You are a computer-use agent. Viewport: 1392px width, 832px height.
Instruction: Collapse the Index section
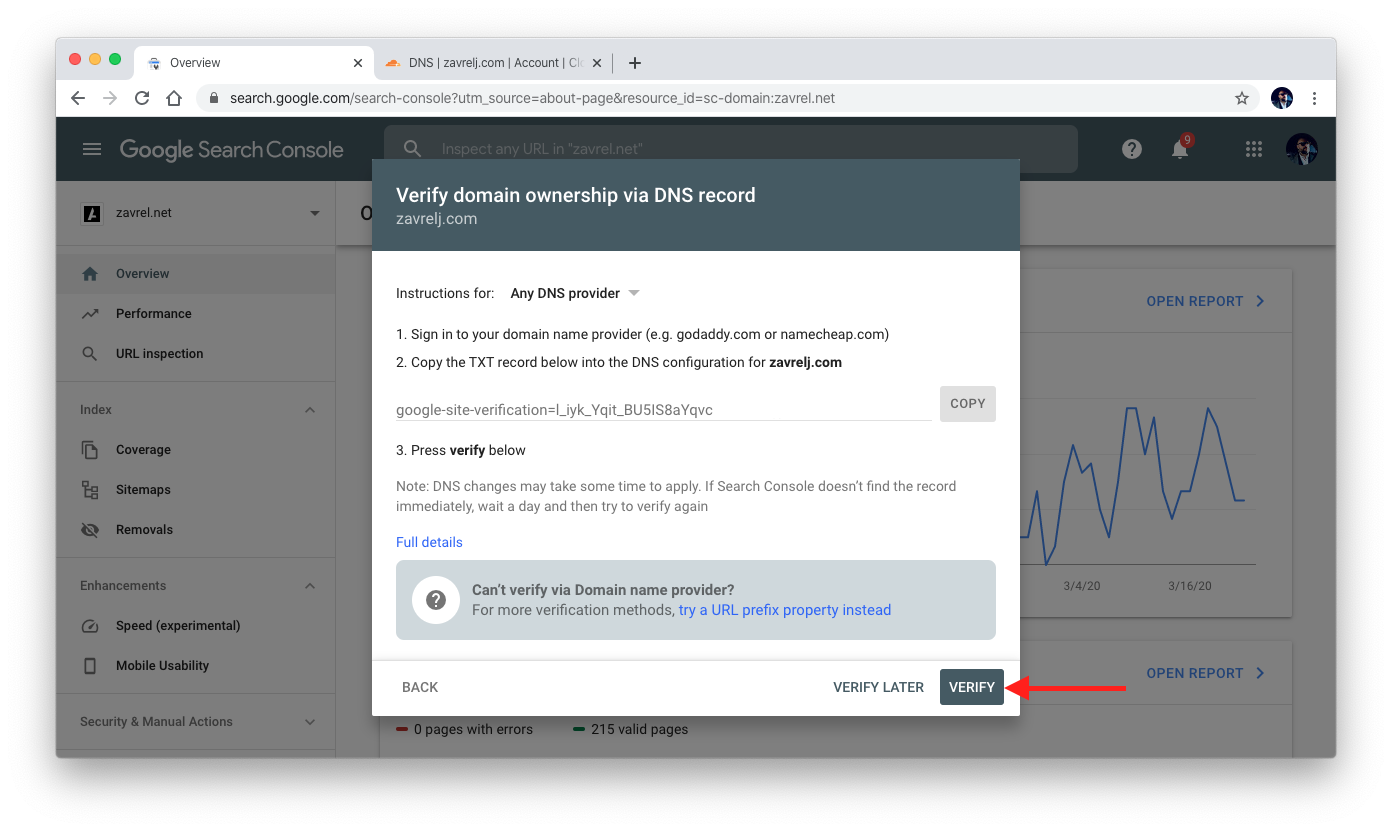pos(310,410)
